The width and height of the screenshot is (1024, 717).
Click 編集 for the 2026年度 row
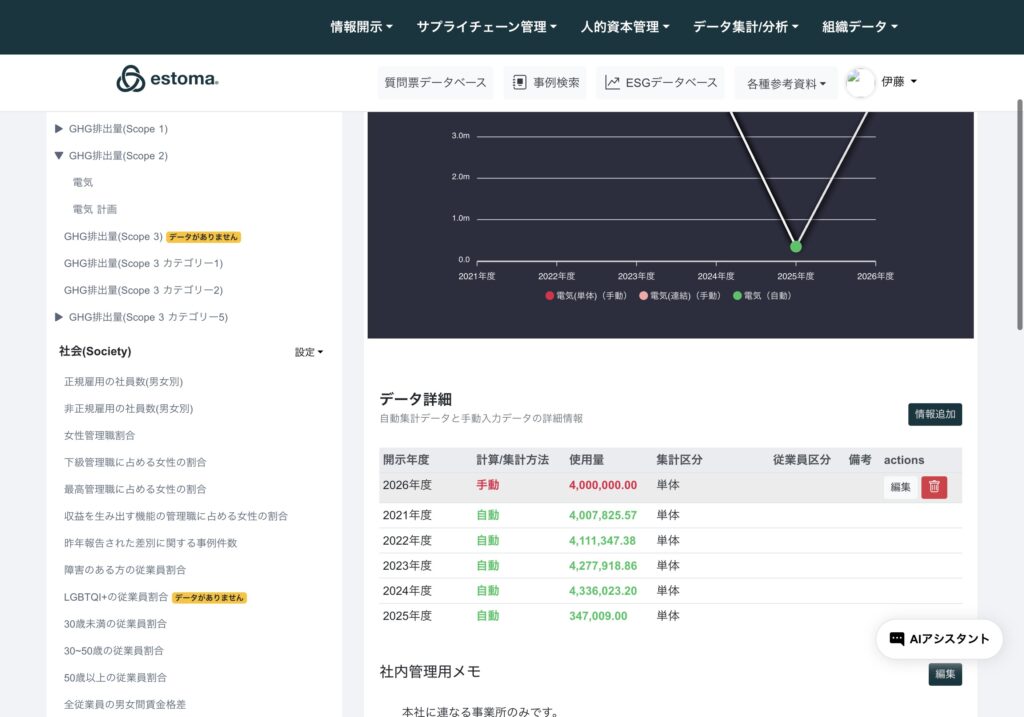pos(900,487)
